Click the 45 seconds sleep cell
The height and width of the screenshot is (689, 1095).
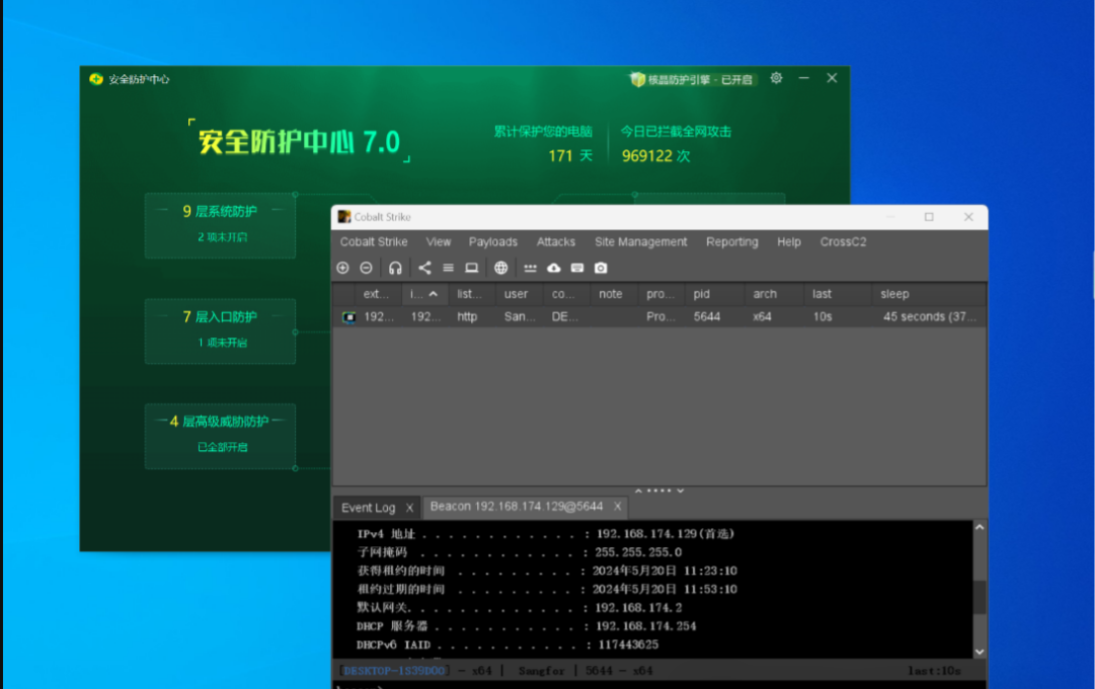(929, 317)
